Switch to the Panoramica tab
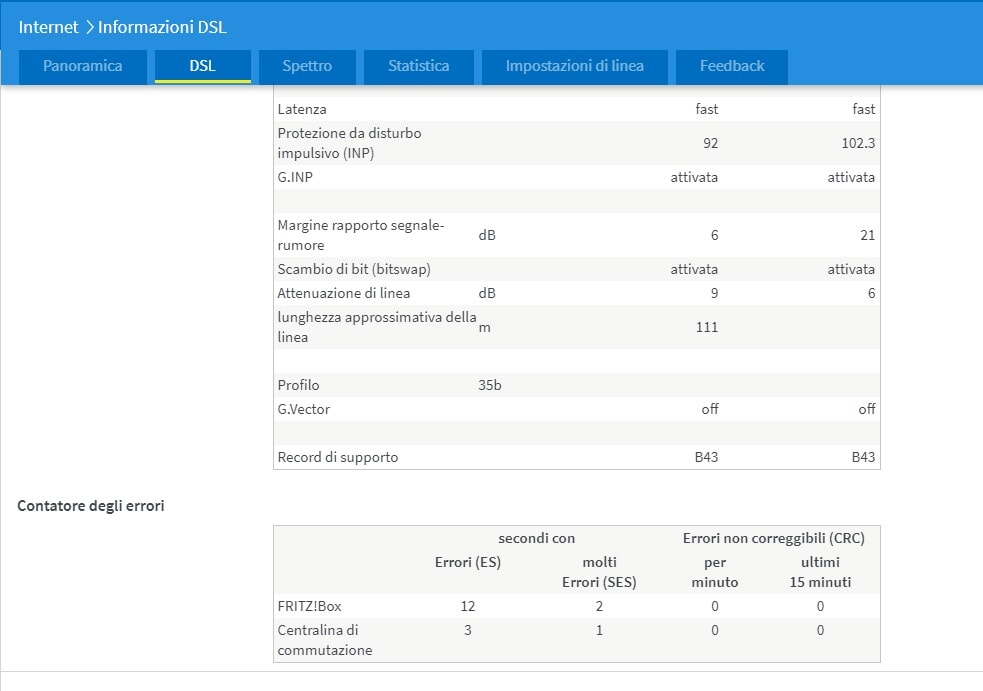Image resolution: width=983 pixels, height=691 pixels. coord(83,66)
